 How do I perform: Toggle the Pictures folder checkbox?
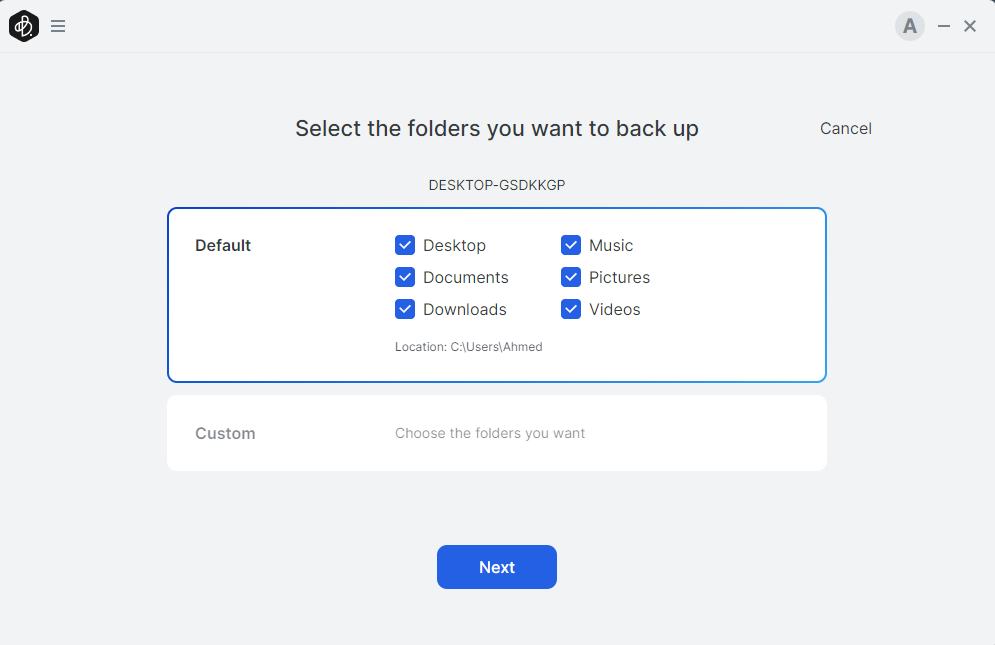click(571, 277)
